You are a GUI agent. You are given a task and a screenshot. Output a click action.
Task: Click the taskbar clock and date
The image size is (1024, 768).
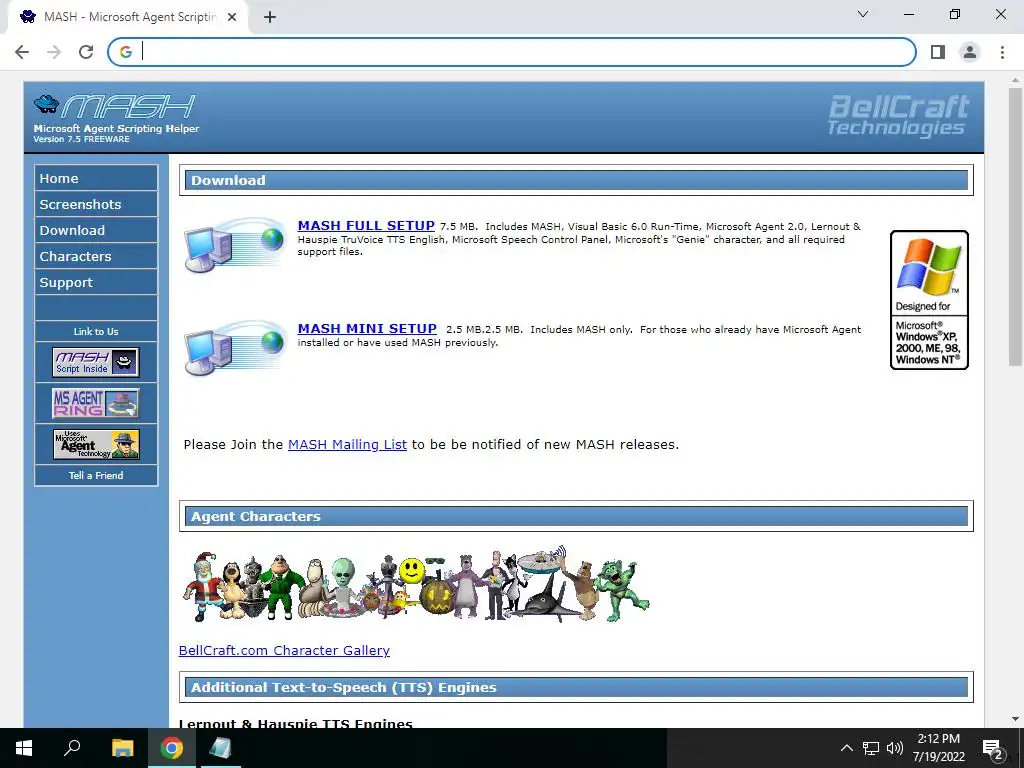[939, 748]
